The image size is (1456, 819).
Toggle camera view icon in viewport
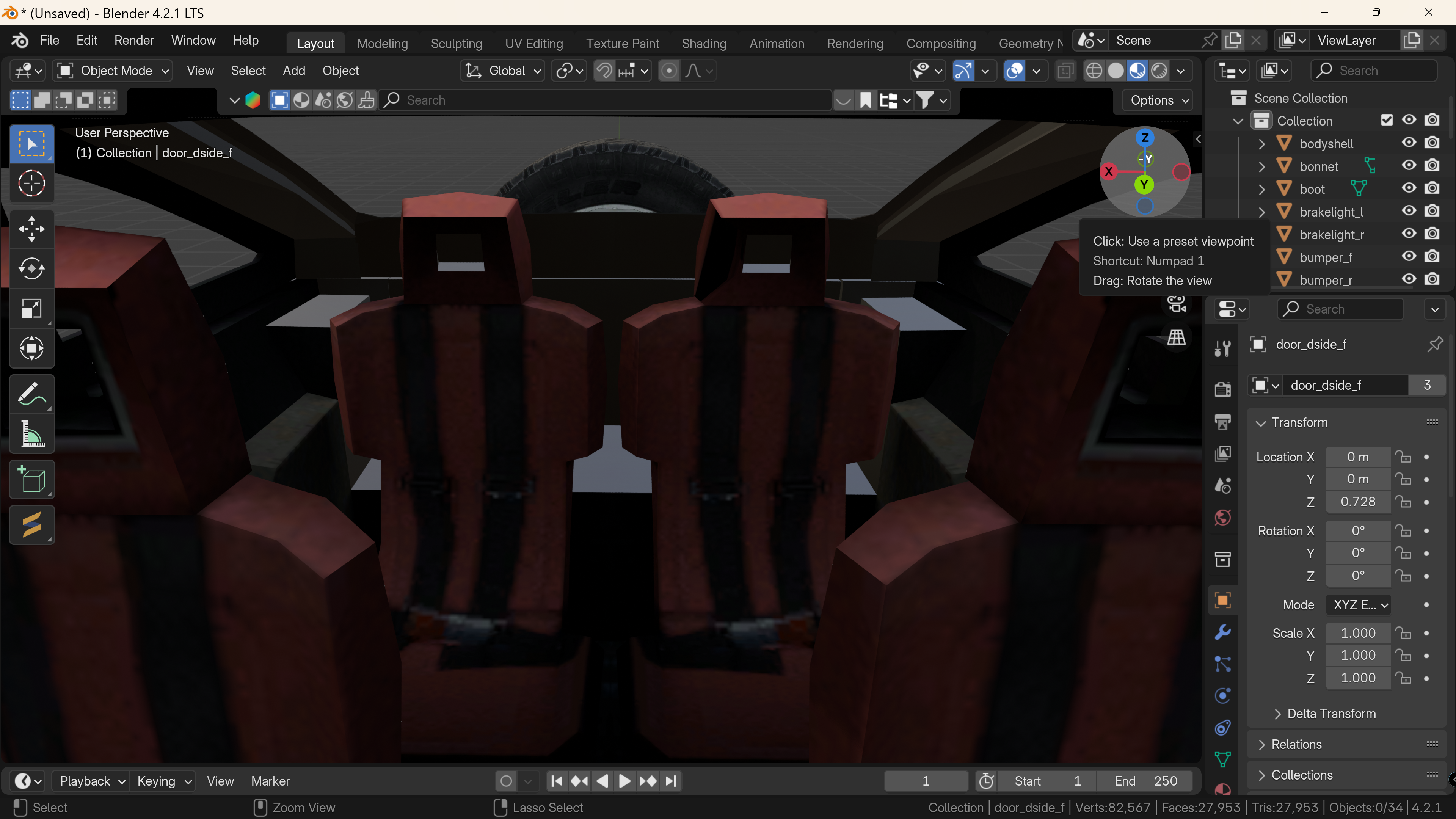click(1177, 304)
